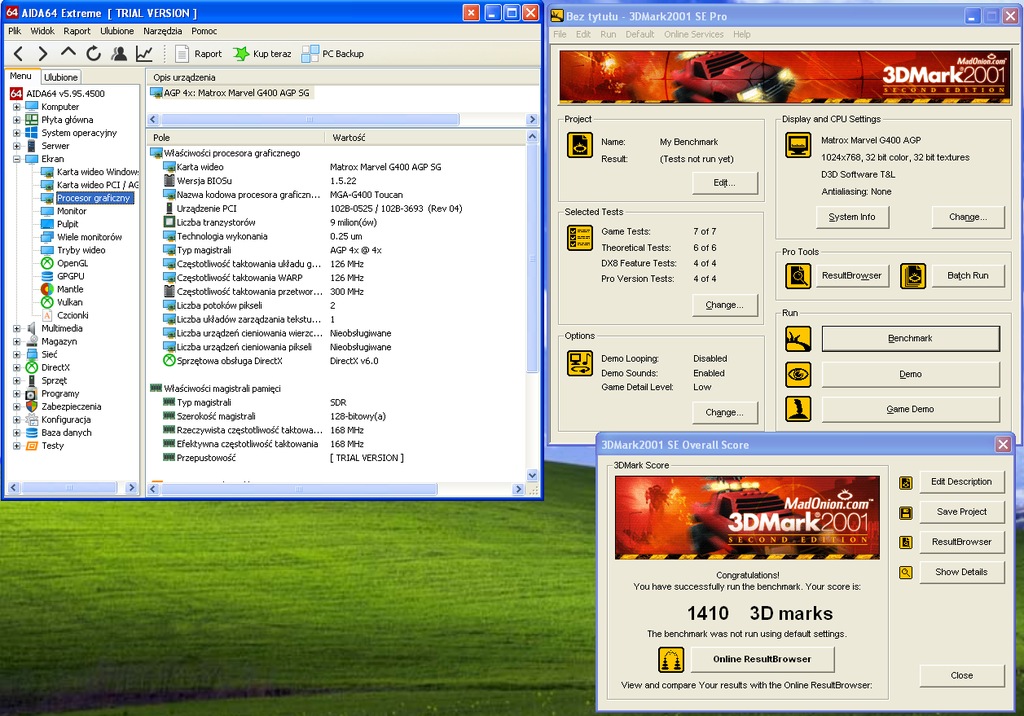Click the Online ResultBrowser button

coord(762,659)
